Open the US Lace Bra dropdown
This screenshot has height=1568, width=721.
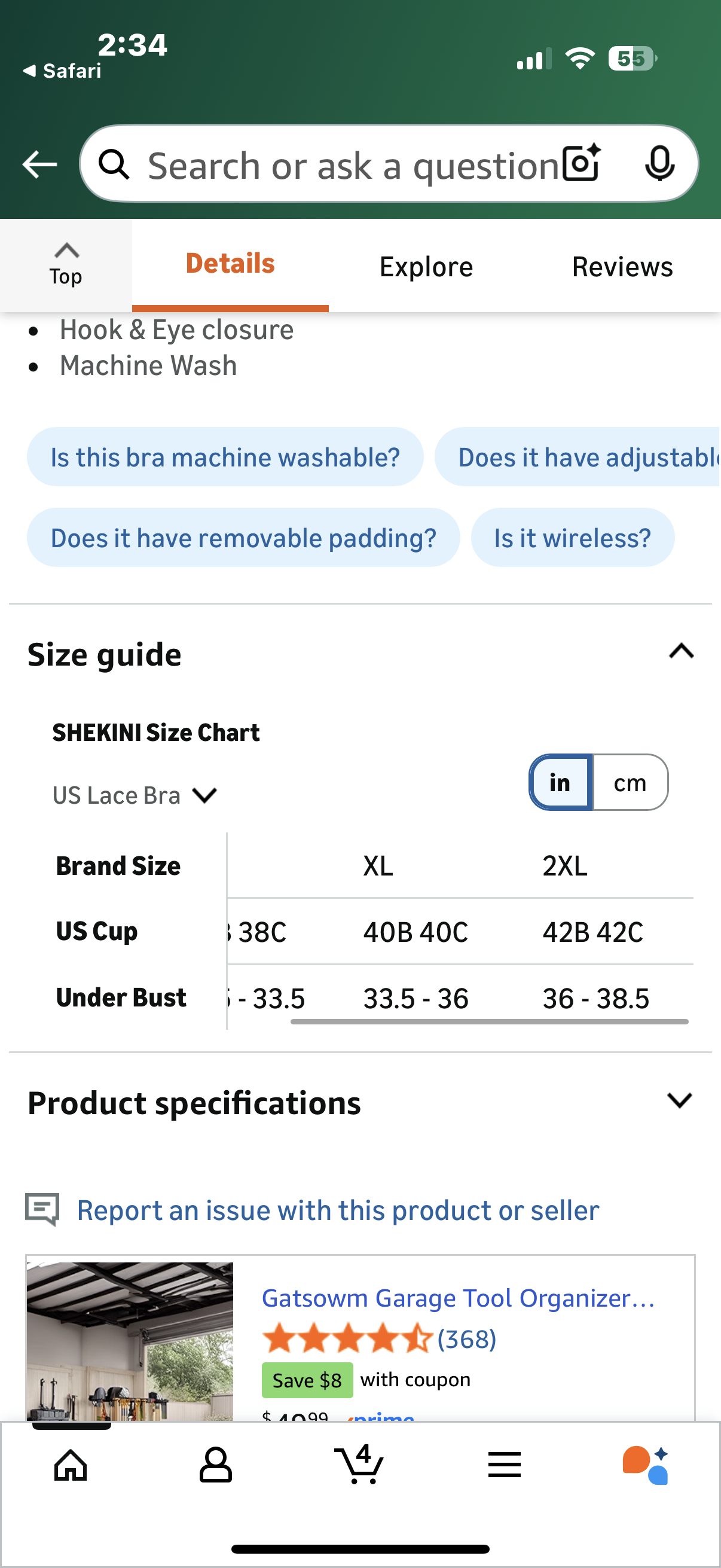click(x=135, y=794)
